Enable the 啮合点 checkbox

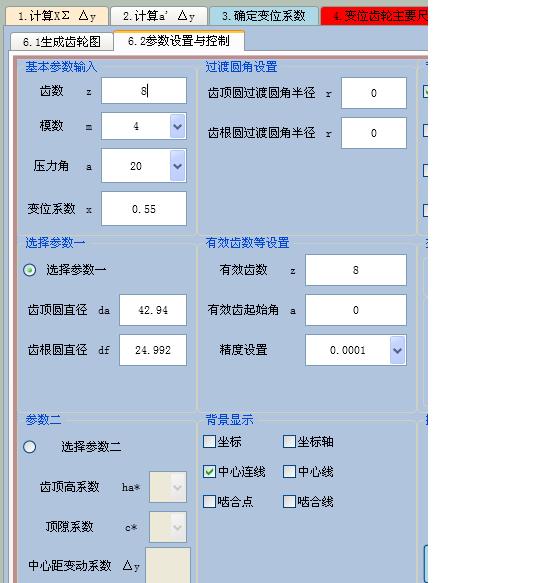pos(209,501)
